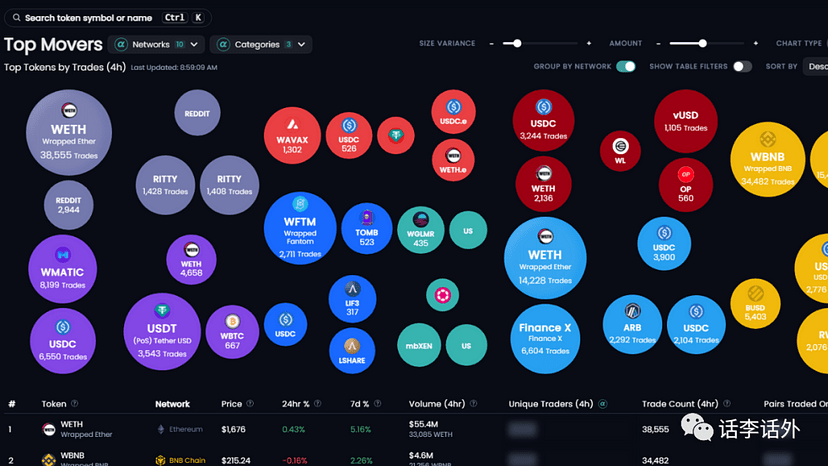Enable the Show Table Filters toggle
This screenshot has width=828, height=466.
click(742, 67)
